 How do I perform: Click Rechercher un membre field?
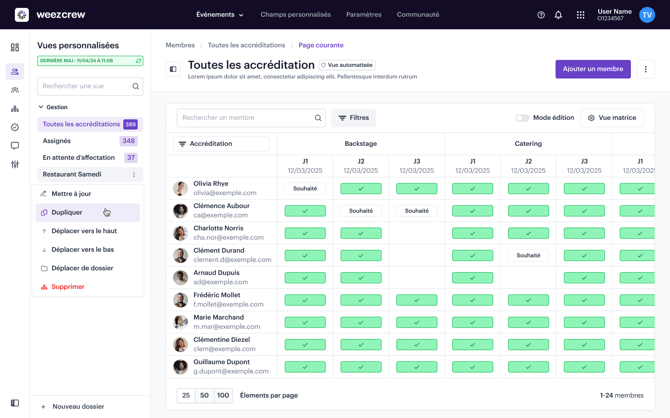251,118
